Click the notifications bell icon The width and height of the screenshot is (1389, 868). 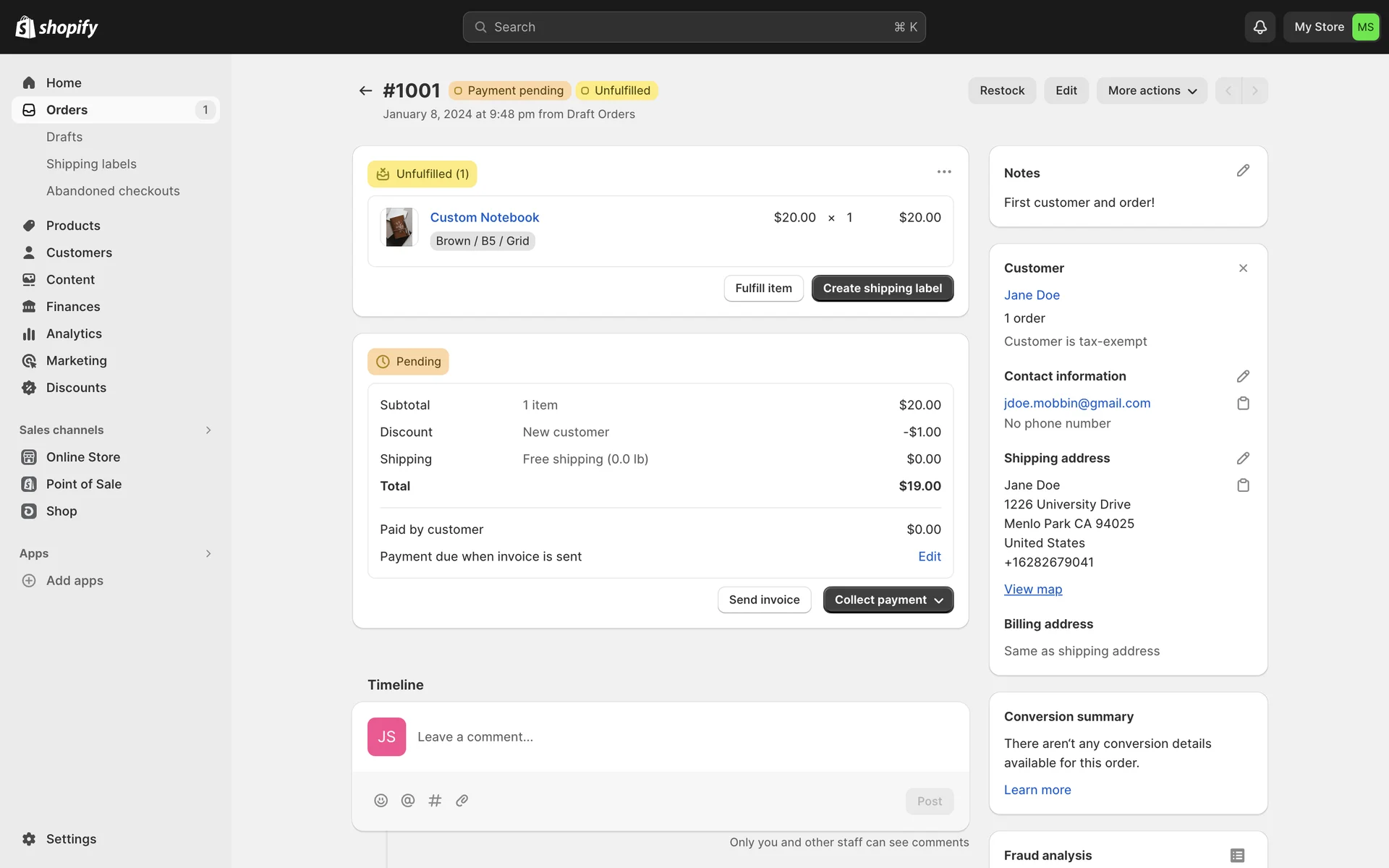pyautogui.click(x=1260, y=27)
